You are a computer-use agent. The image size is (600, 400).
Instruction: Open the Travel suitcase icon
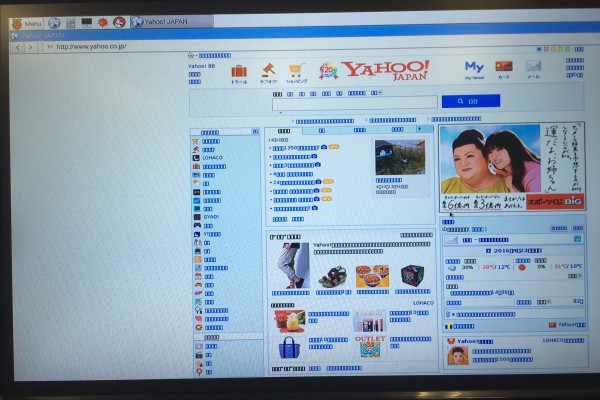pos(239,74)
